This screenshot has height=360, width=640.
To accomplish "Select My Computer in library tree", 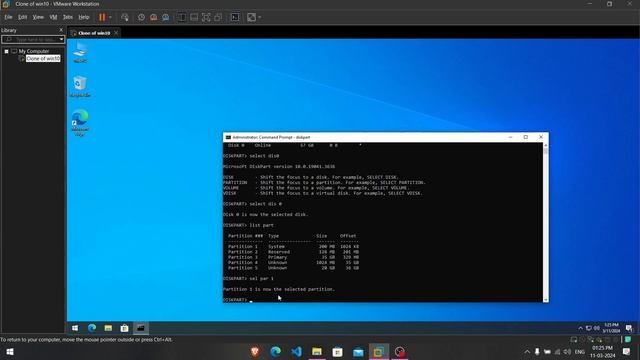I will pos(33,51).
